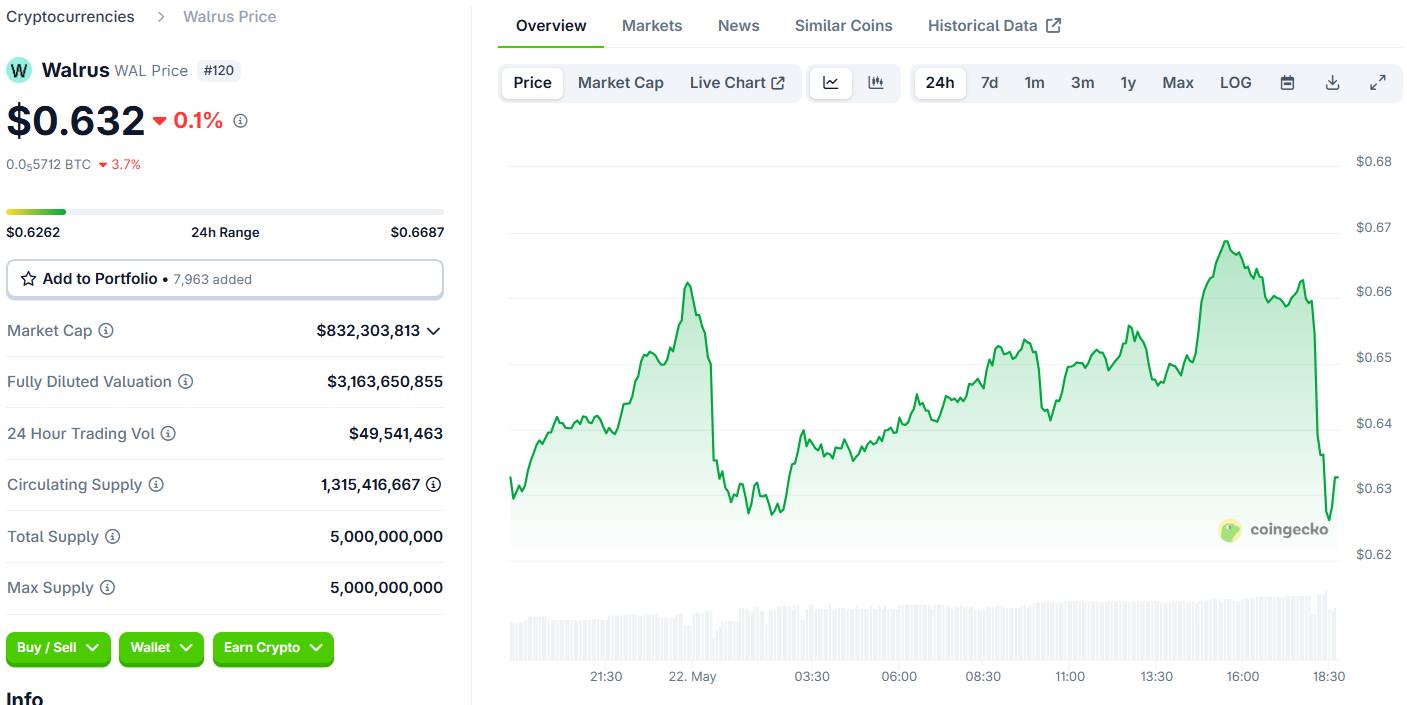The image size is (1407, 705).
Task: Click the WAL Price ticker label
Action: pos(151,71)
